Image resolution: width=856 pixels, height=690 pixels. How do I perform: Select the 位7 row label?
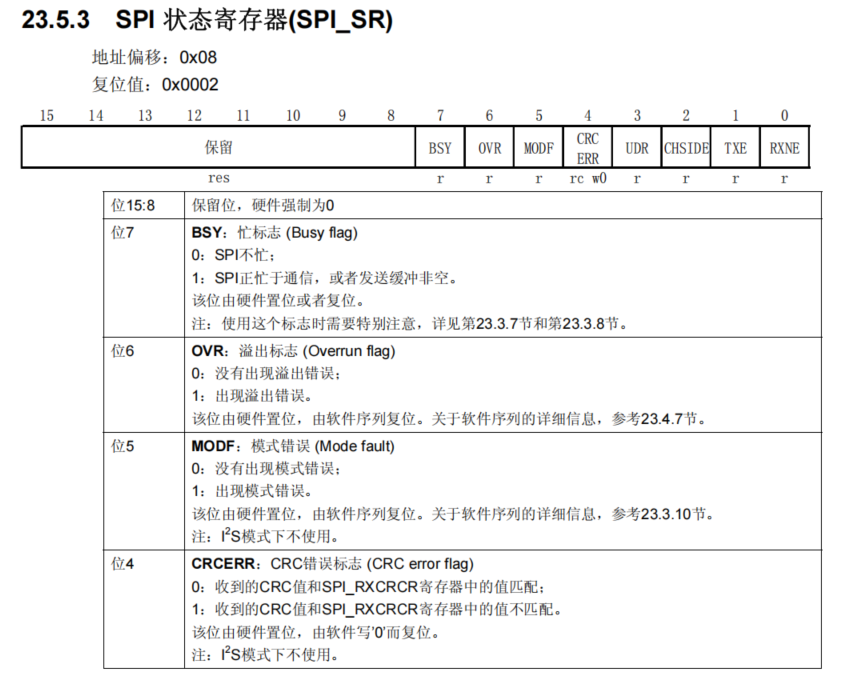click(x=122, y=230)
